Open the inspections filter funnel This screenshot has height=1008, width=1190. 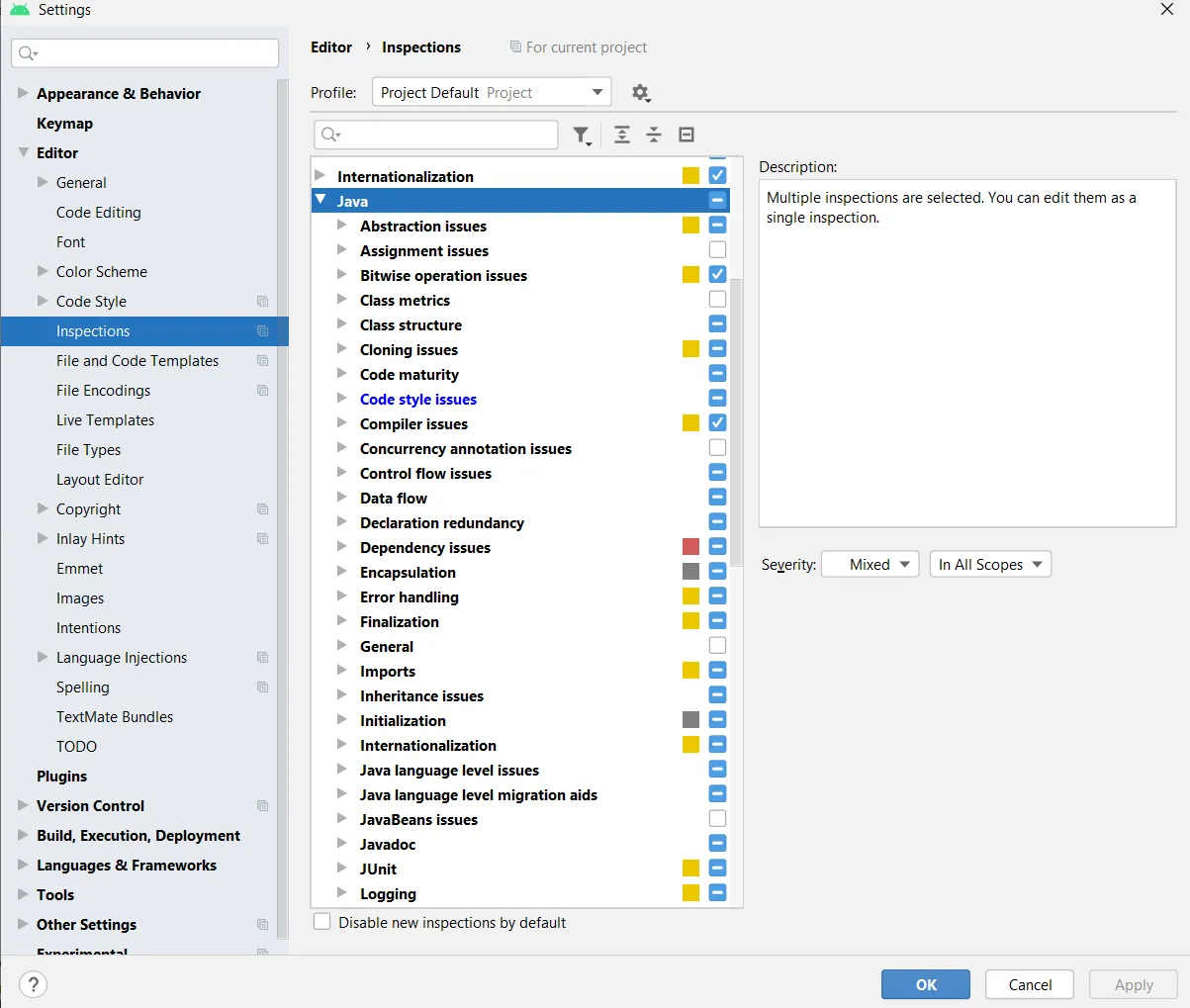[583, 136]
